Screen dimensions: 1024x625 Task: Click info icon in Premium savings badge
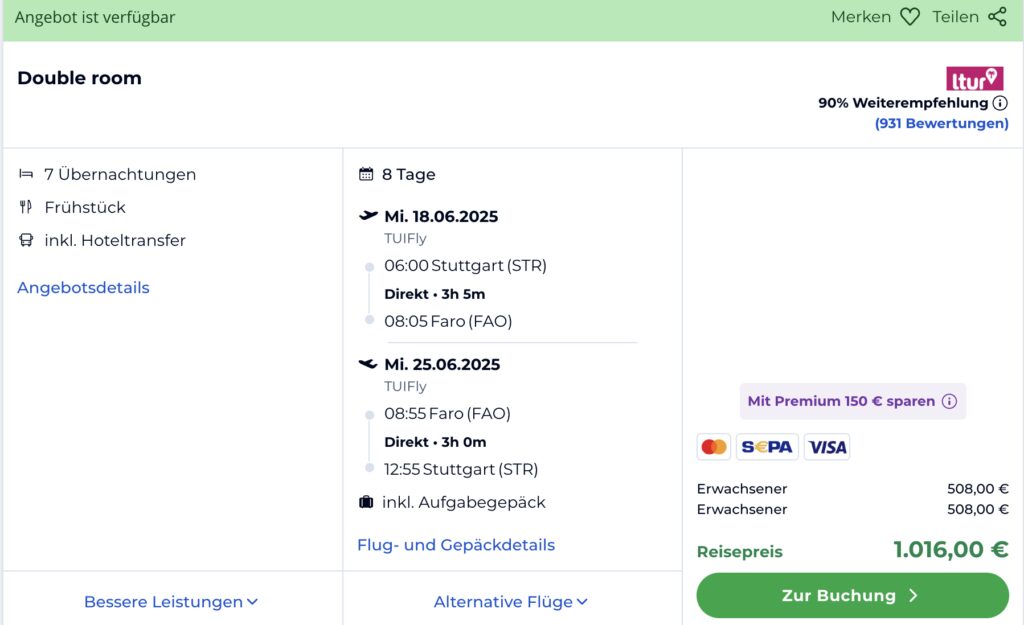(x=949, y=401)
